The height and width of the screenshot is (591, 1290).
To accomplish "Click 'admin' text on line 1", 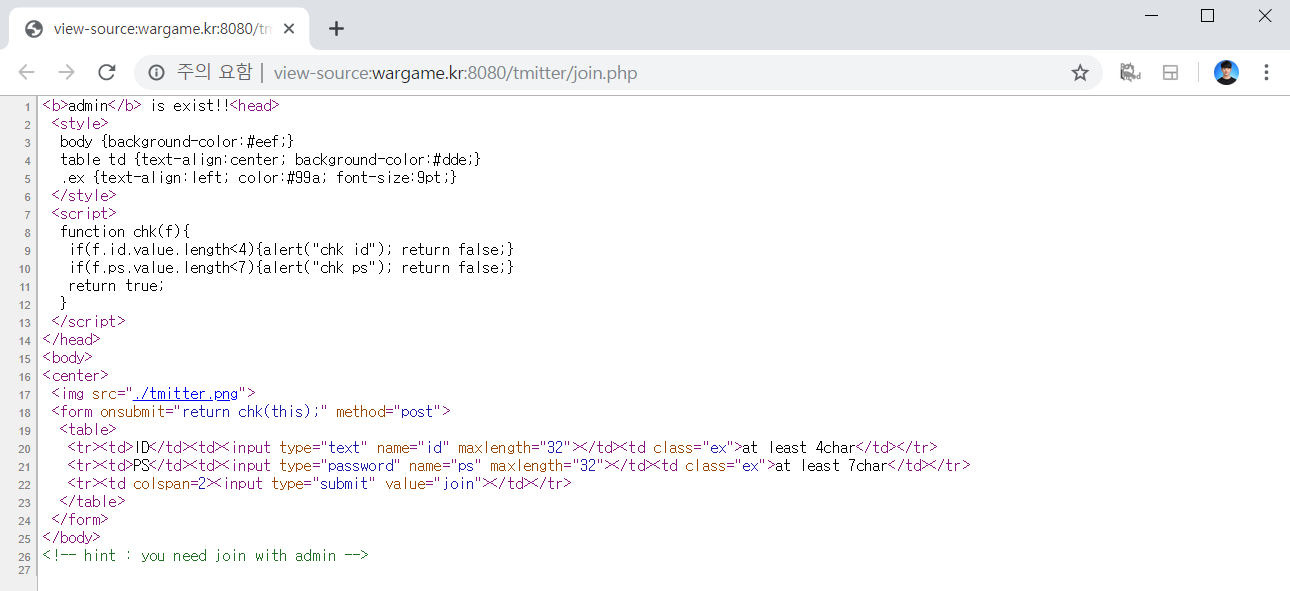I will point(88,105).
